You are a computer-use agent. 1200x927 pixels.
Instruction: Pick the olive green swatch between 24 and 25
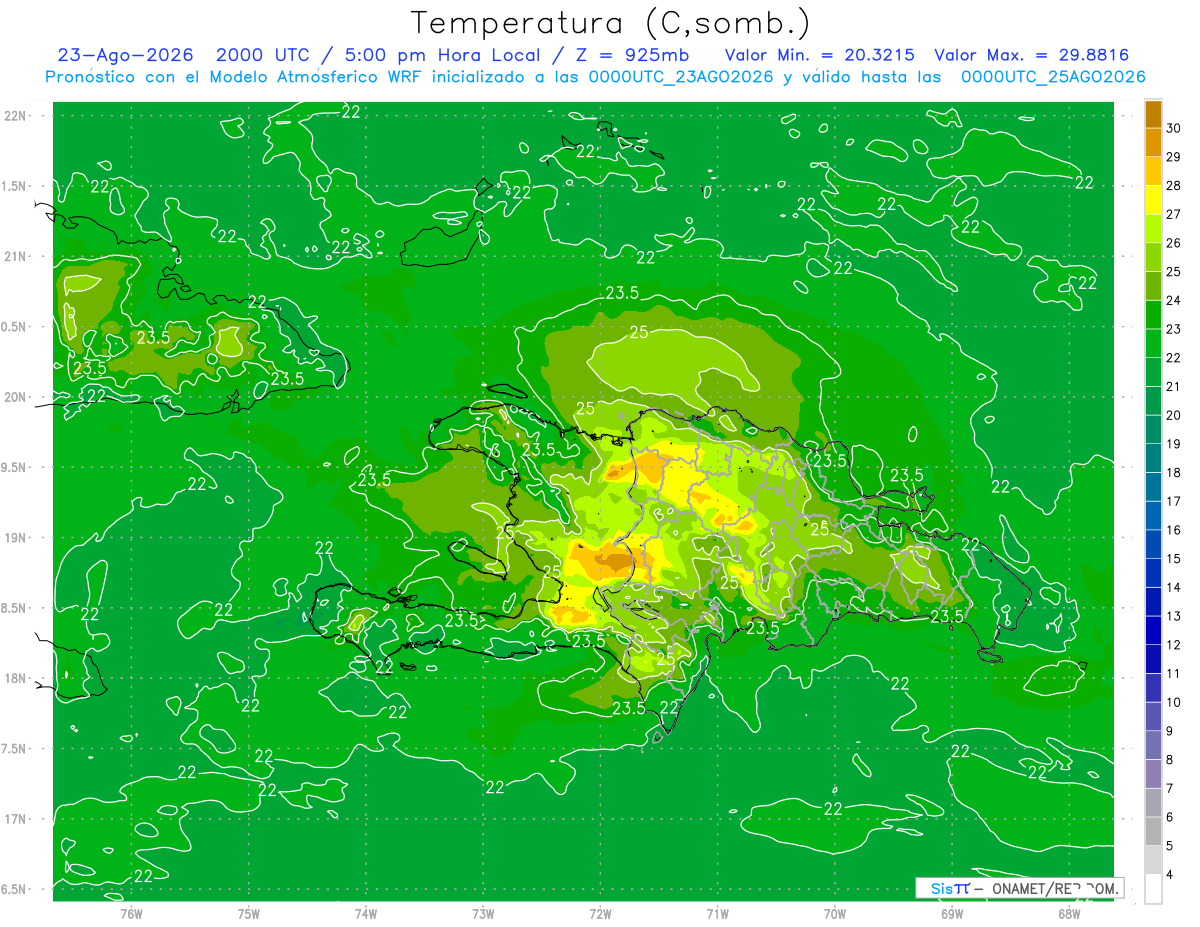(x=1153, y=286)
